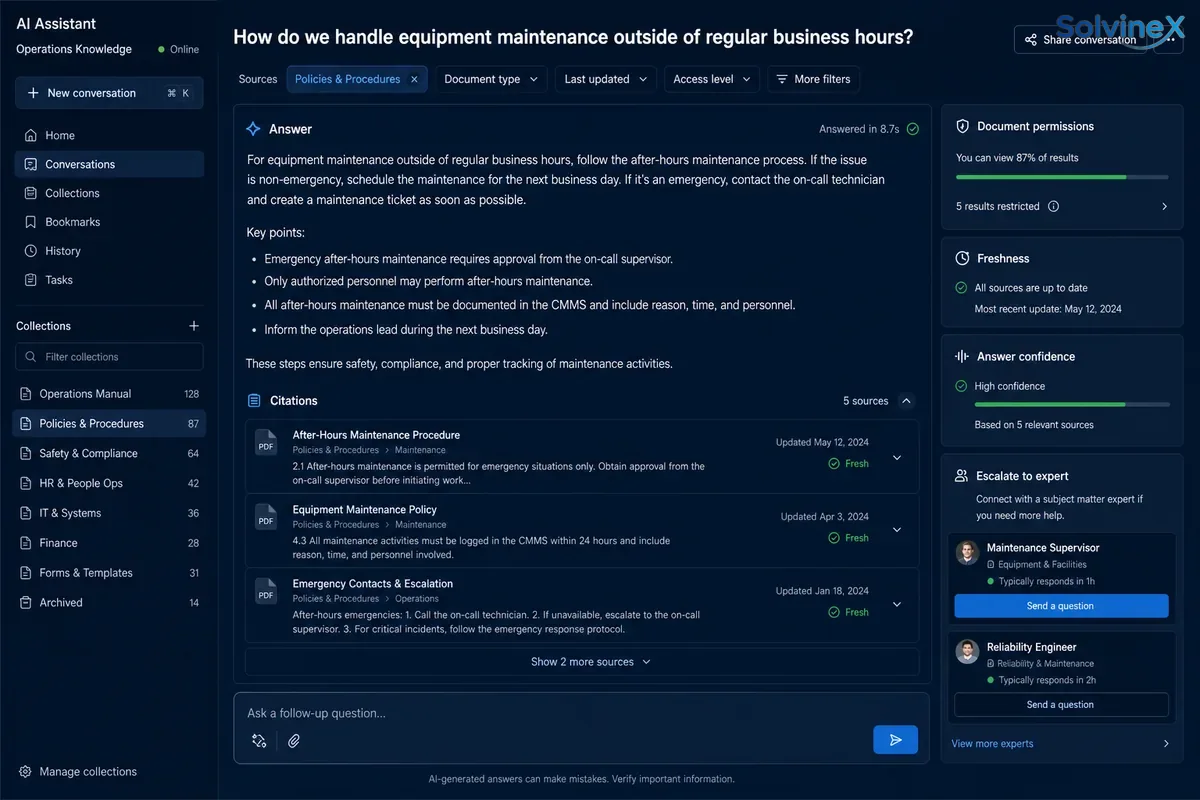Select Collections in the sidebar navigation
This screenshot has width=1200, height=800.
coord(109,193)
